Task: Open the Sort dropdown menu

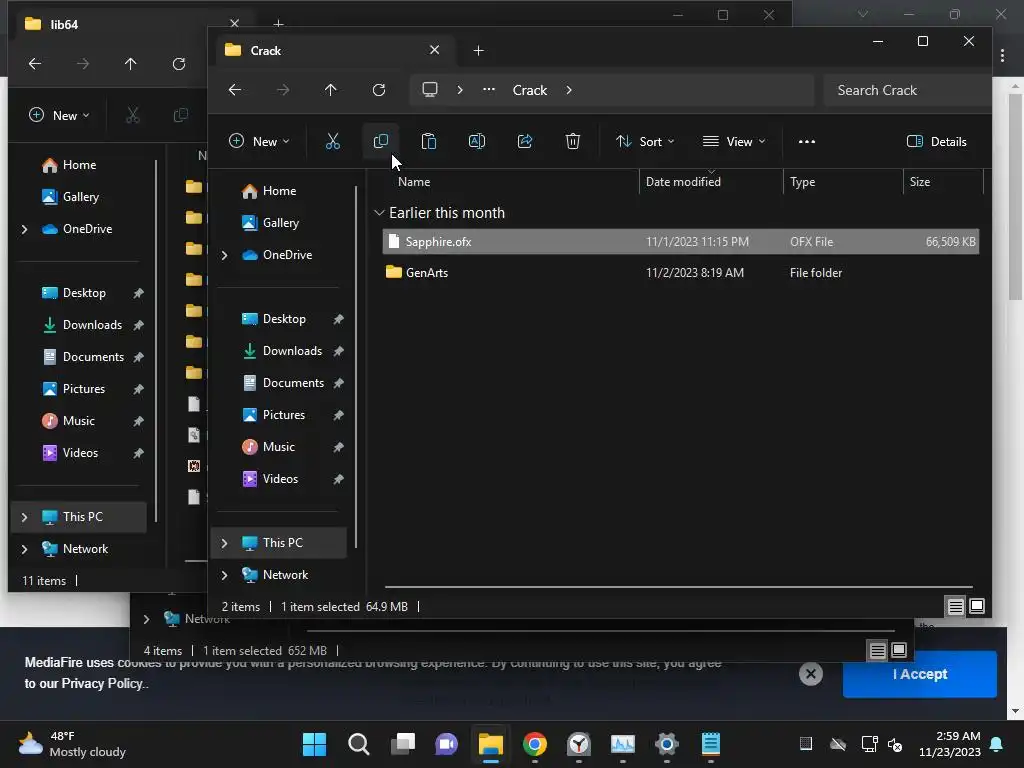Action: tap(645, 141)
